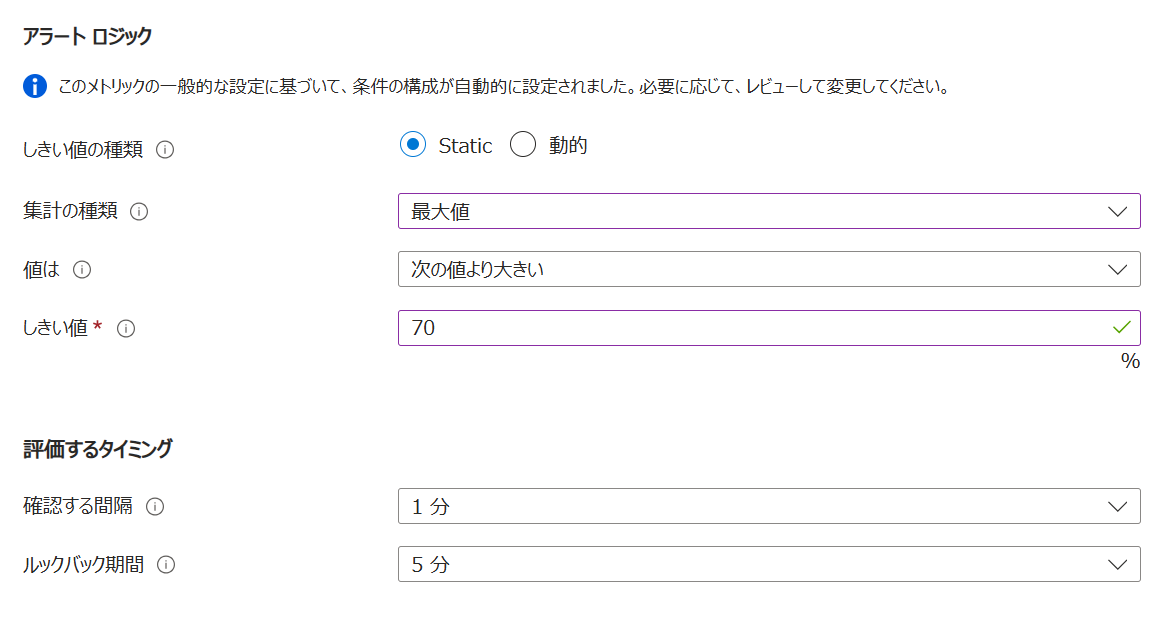Click chevron arrow on 5 分 dropdown
The image size is (1171, 626).
pos(1118,564)
